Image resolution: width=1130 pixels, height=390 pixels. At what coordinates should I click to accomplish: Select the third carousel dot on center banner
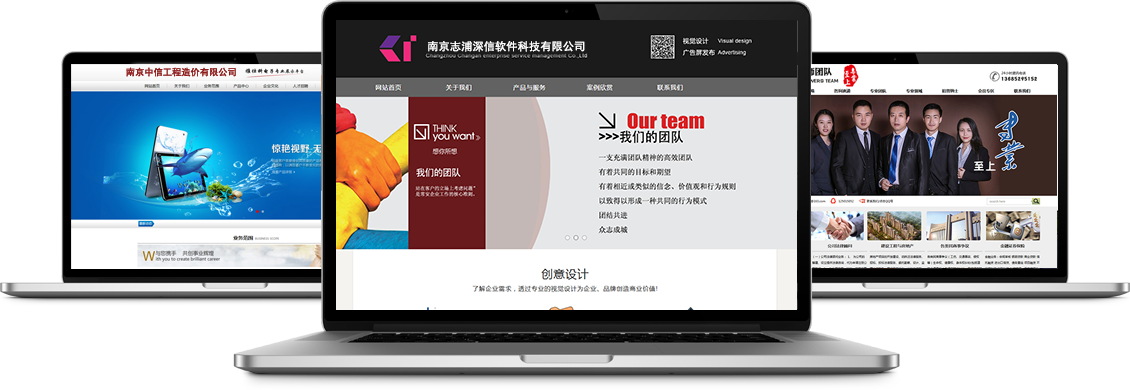[x=584, y=237]
